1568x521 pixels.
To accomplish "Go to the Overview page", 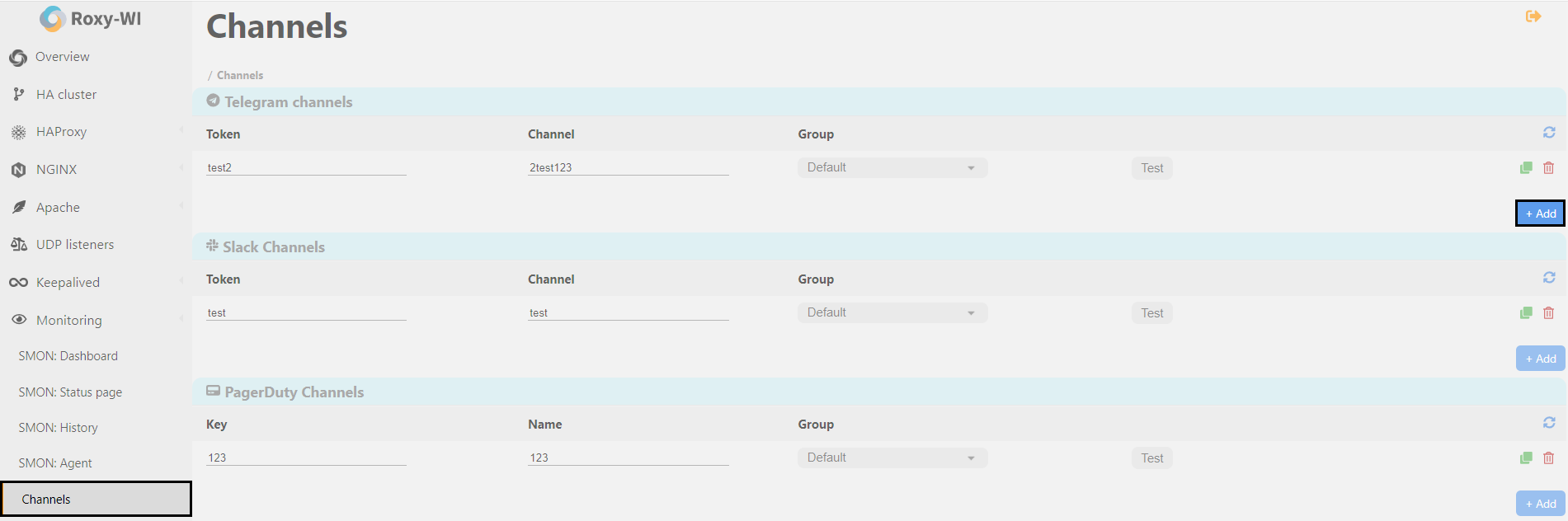I will 62,57.
